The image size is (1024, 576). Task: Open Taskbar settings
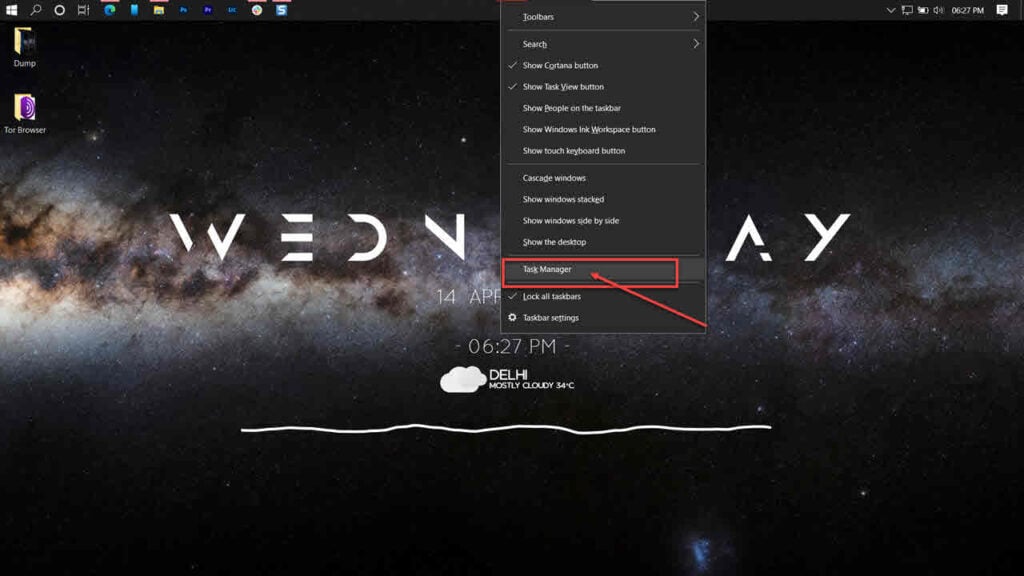pyautogui.click(x=550, y=318)
